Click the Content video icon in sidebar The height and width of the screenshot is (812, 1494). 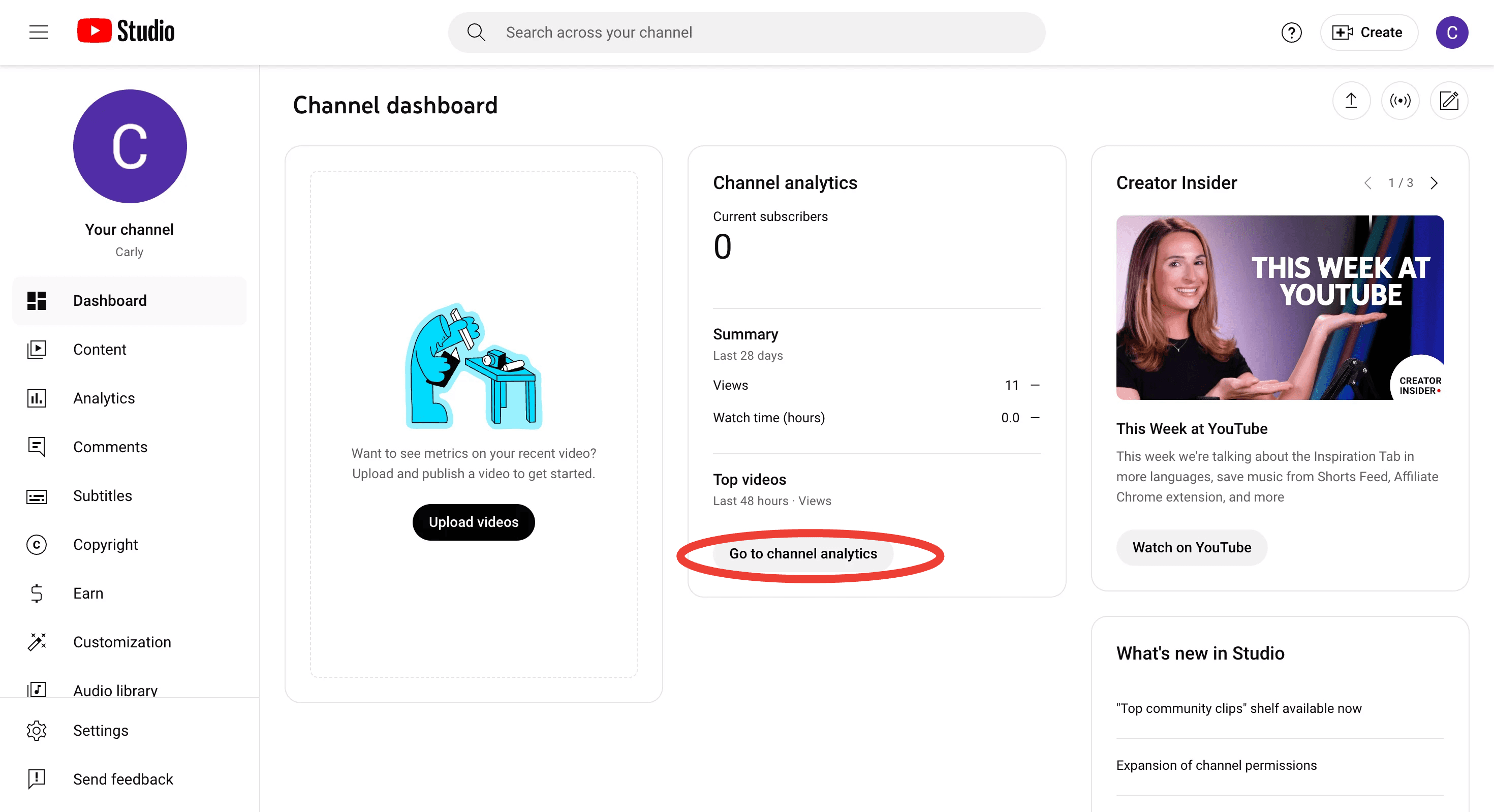(37, 349)
